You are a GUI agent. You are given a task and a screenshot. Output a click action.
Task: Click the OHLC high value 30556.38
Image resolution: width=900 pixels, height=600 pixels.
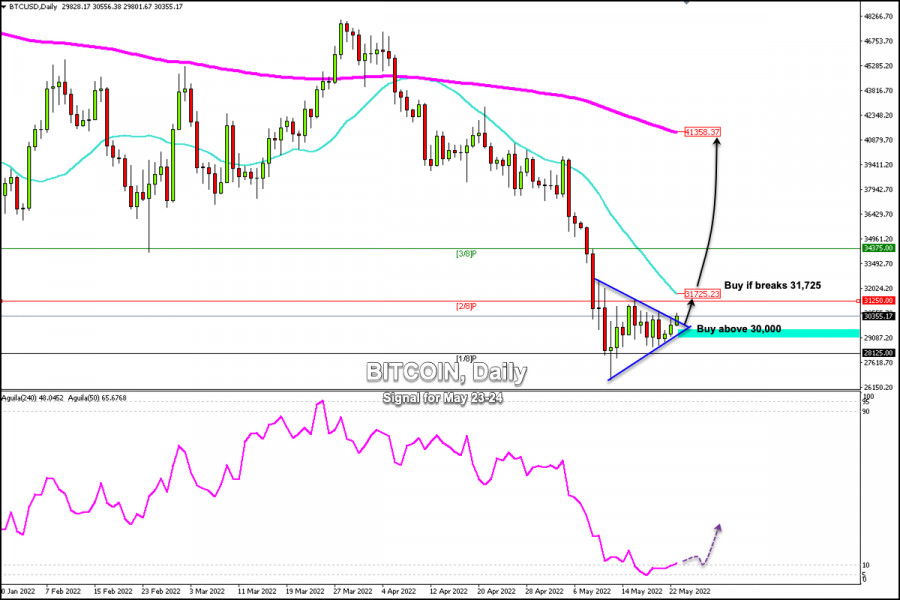click(x=105, y=7)
